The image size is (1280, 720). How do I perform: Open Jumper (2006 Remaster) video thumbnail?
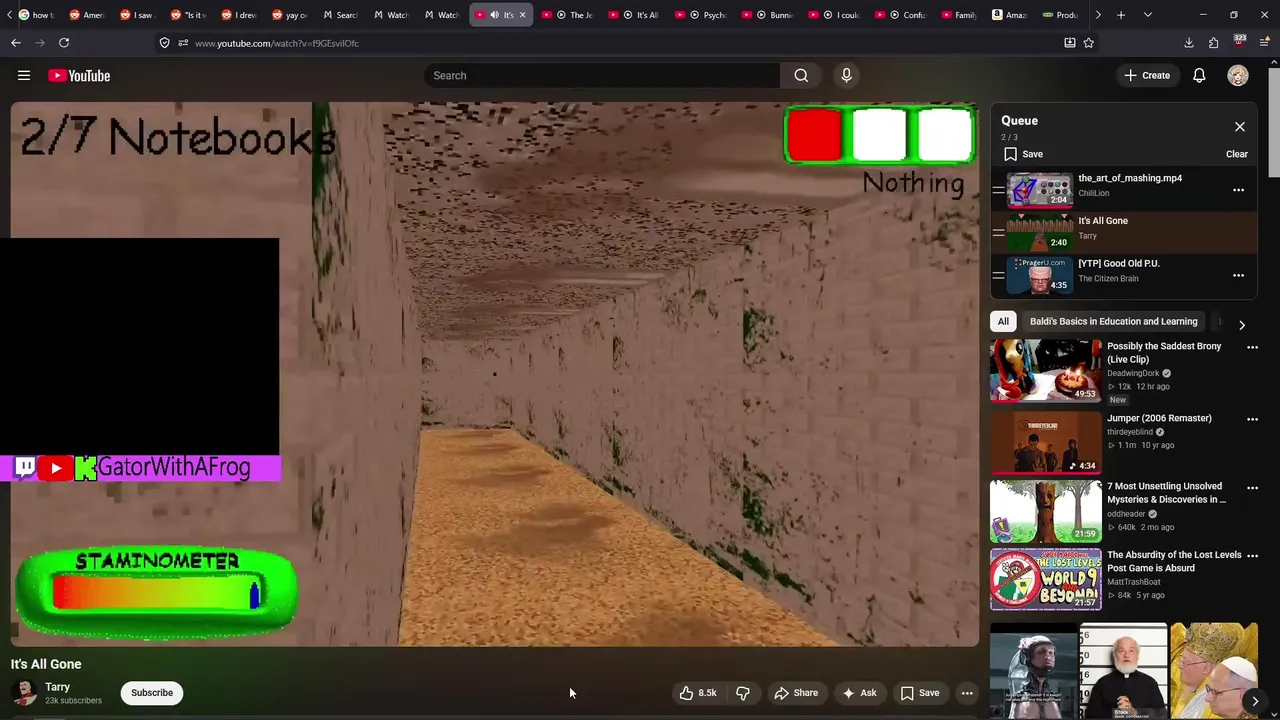tap(1046, 441)
